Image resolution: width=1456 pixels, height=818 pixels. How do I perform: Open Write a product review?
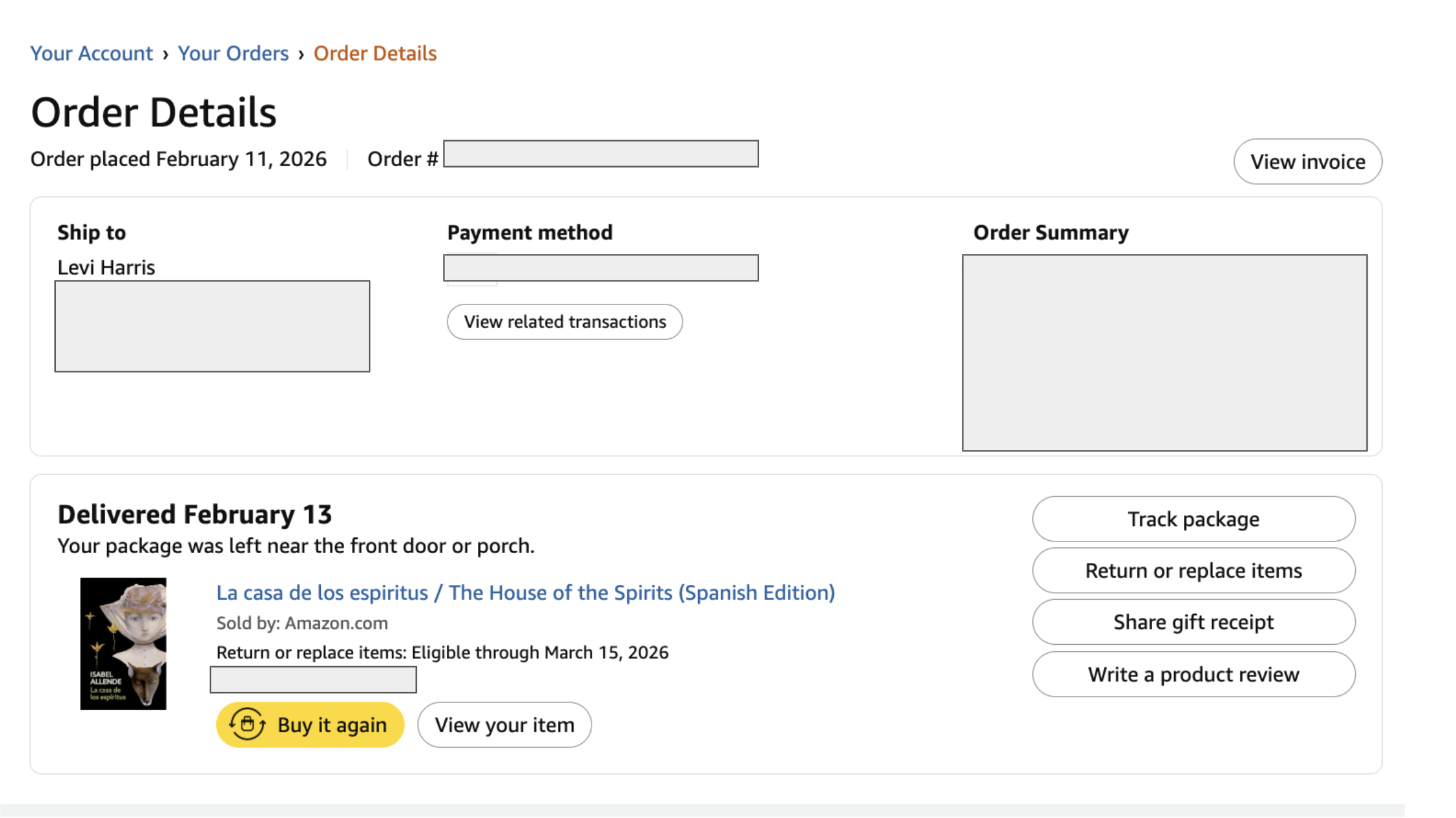point(1193,675)
